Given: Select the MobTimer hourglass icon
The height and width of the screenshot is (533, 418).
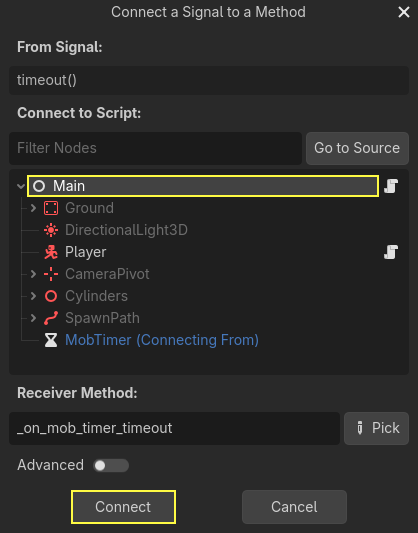Looking at the screenshot, I should coord(51,340).
